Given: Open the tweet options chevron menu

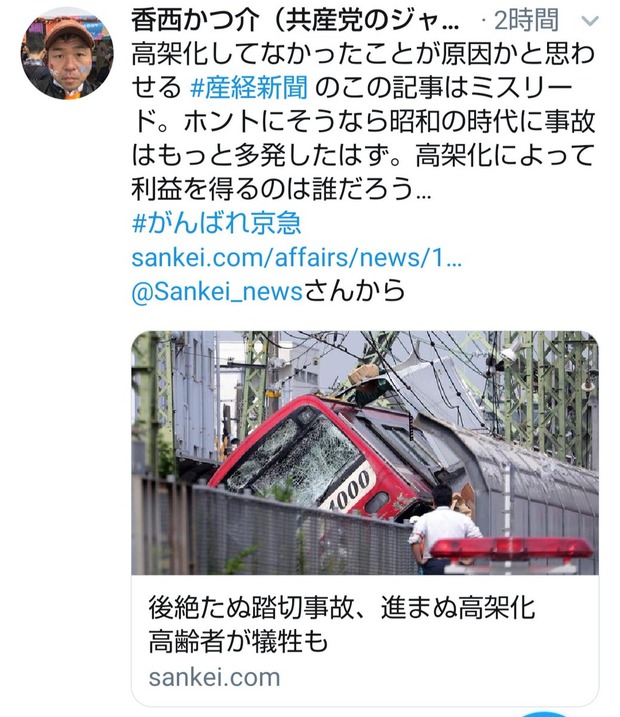Looking at the screenshot, I should point(589,21).
